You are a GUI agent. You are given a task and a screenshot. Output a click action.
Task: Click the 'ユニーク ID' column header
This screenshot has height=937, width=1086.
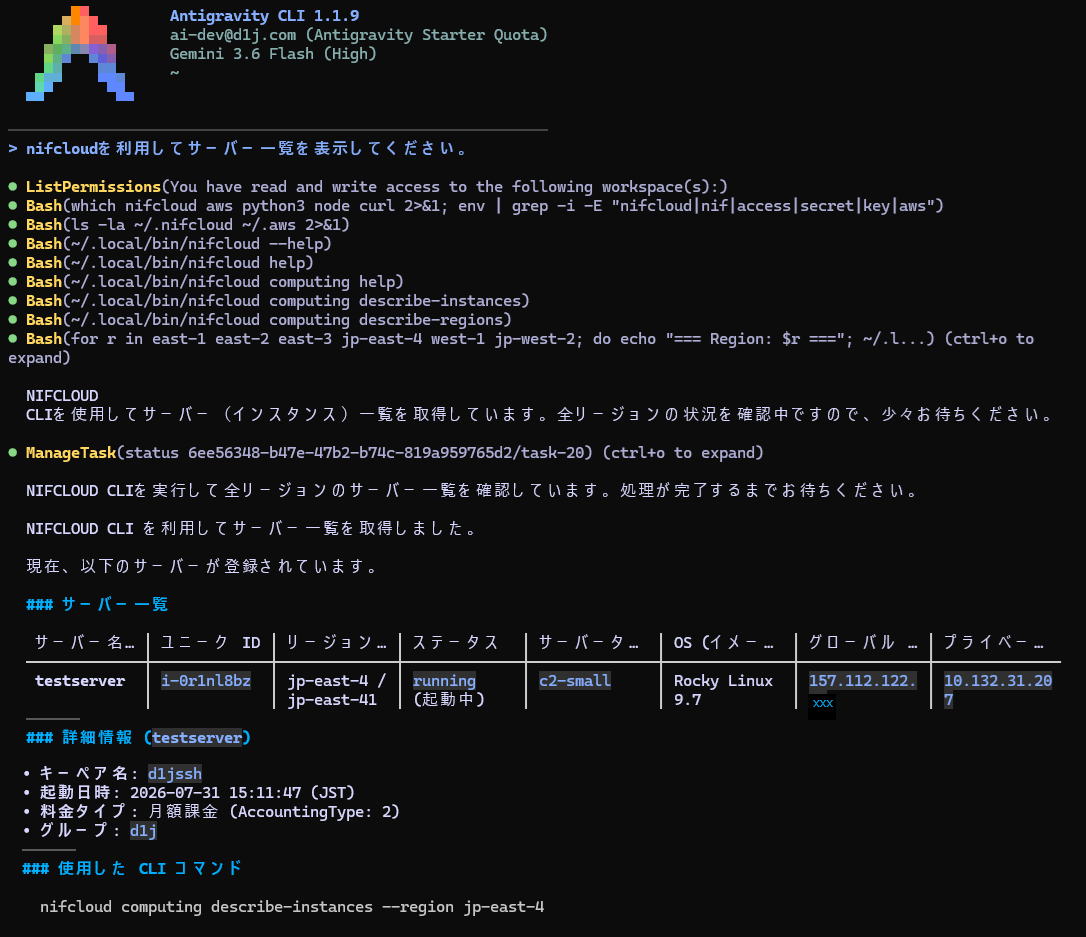tap(211, 643)
